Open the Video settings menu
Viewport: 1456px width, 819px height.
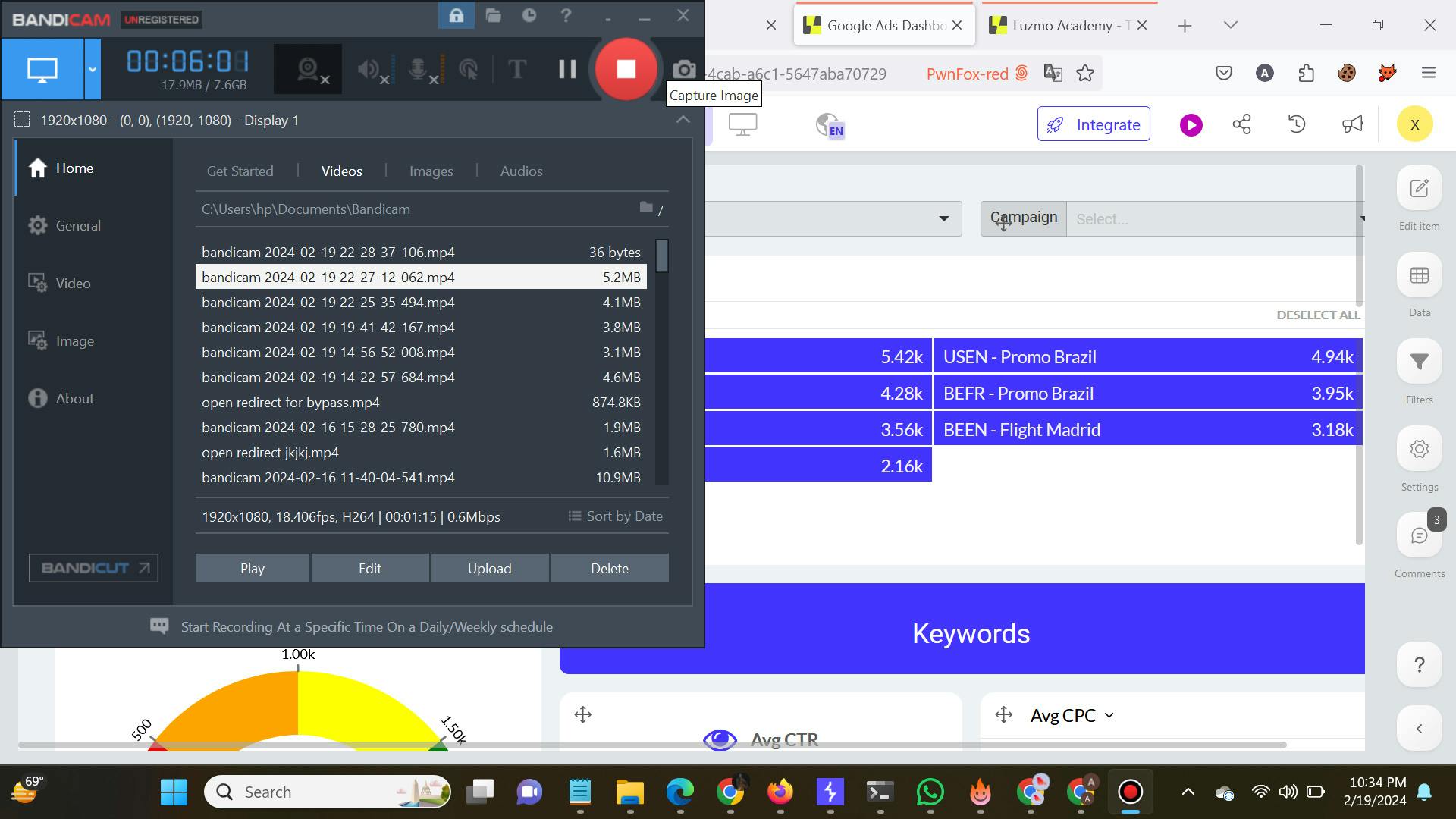click(73, 284)
